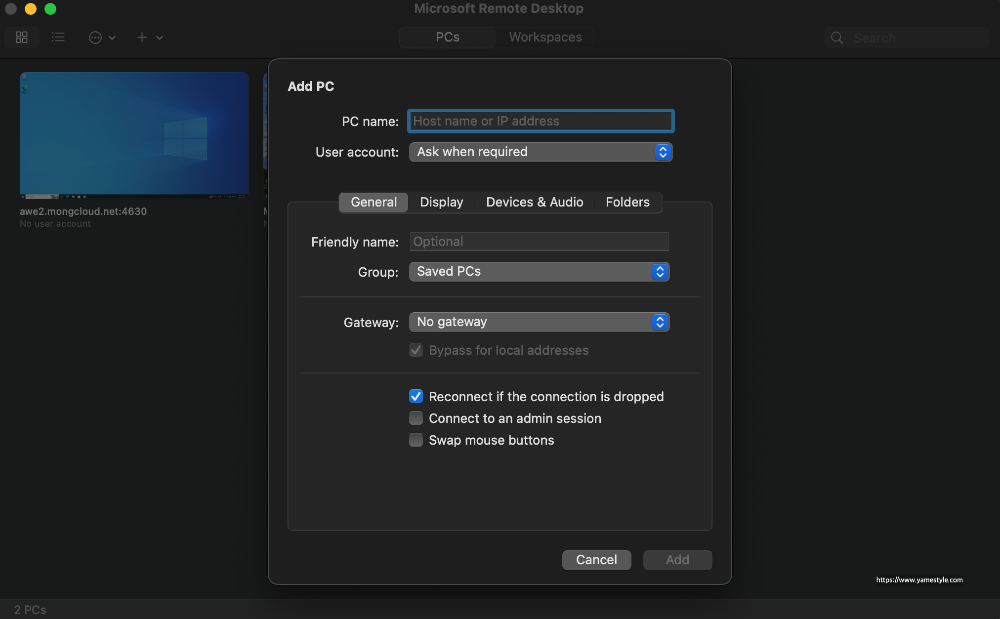Screen dimensions: 1000x619
Task: Switch to grid view icon
Action: click(x=22, y=38)
